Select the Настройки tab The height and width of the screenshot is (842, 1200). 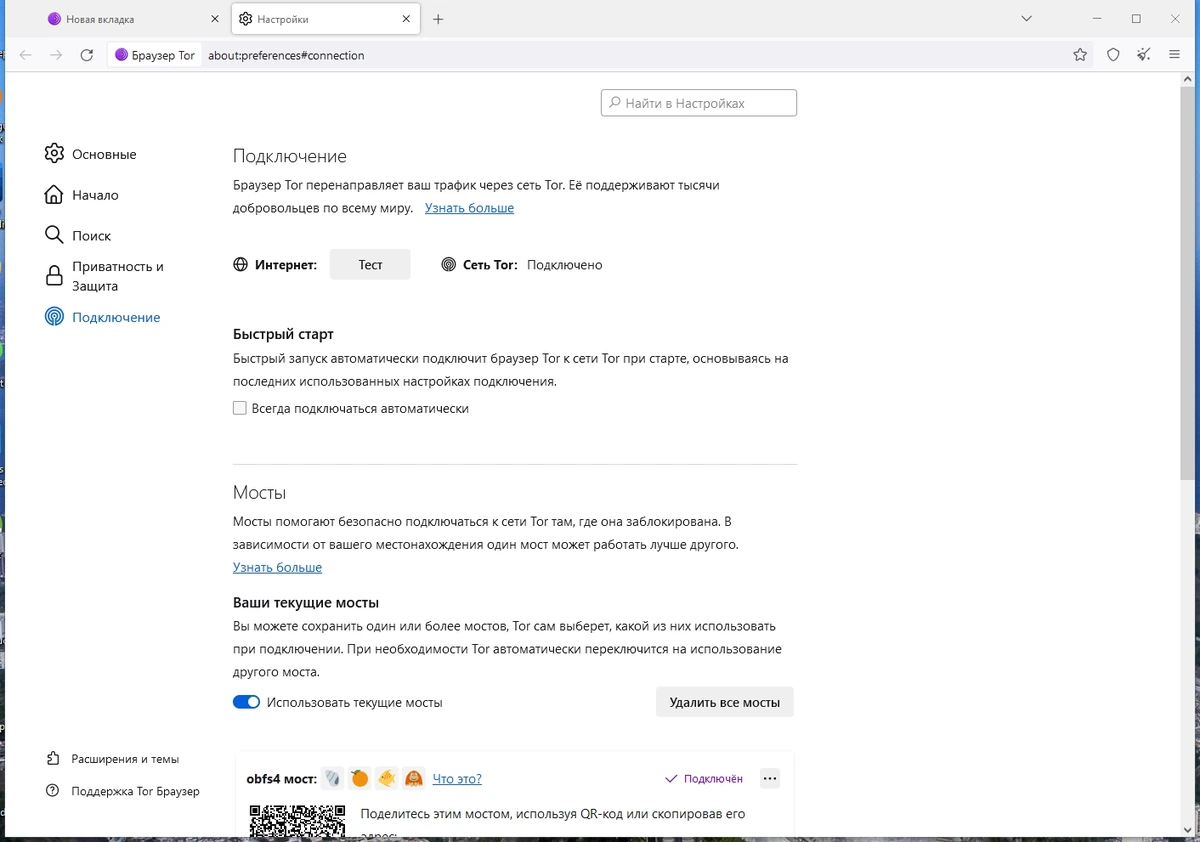(x=326, y=19)
